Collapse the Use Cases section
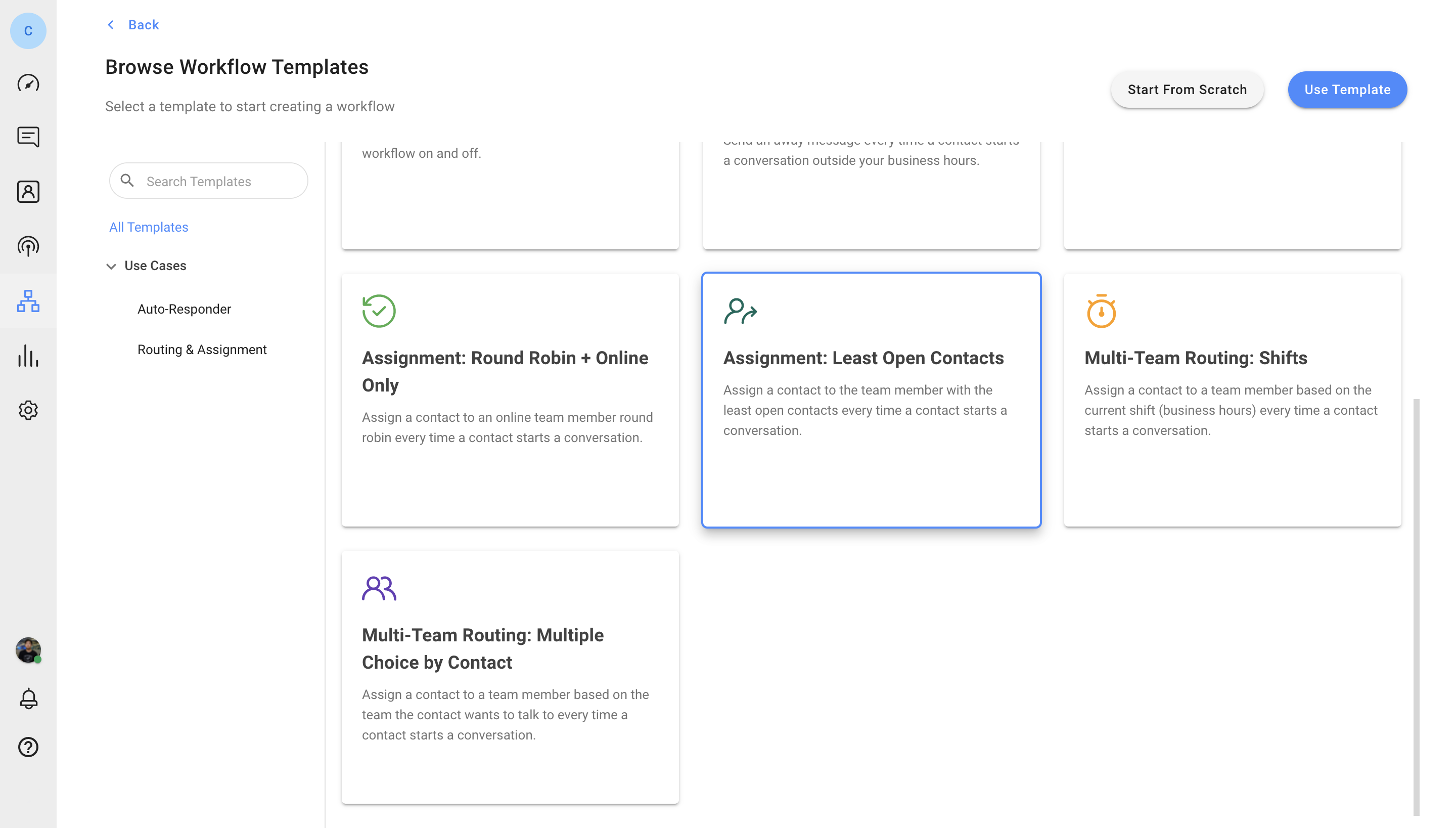 pos(111,266)
